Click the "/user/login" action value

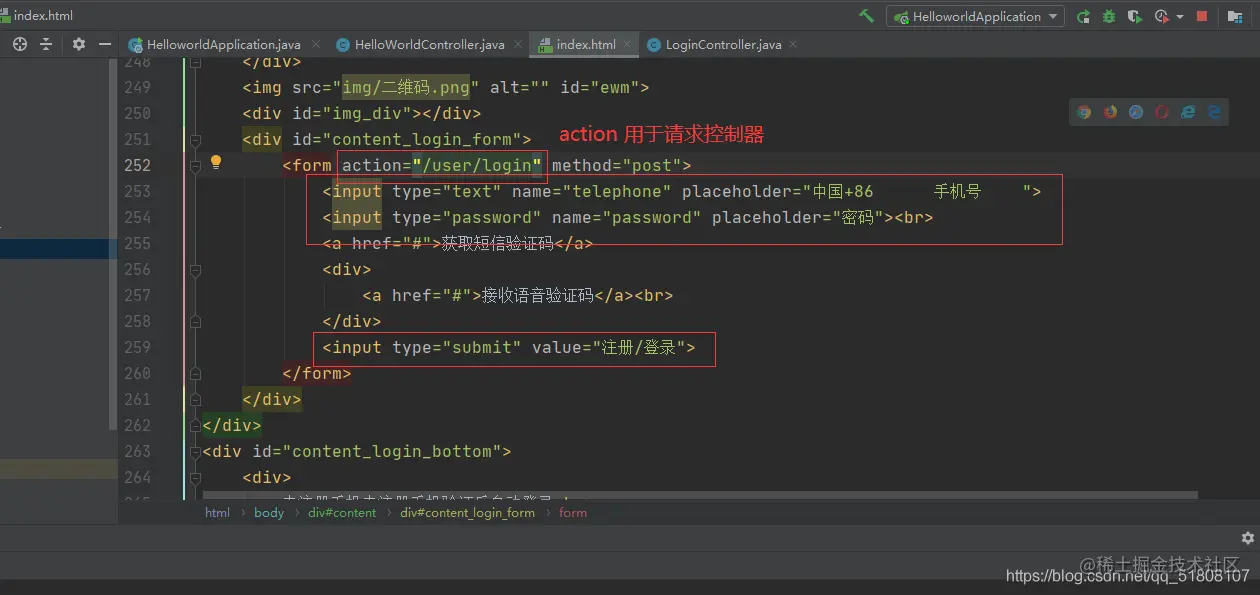tap(476, 166)
